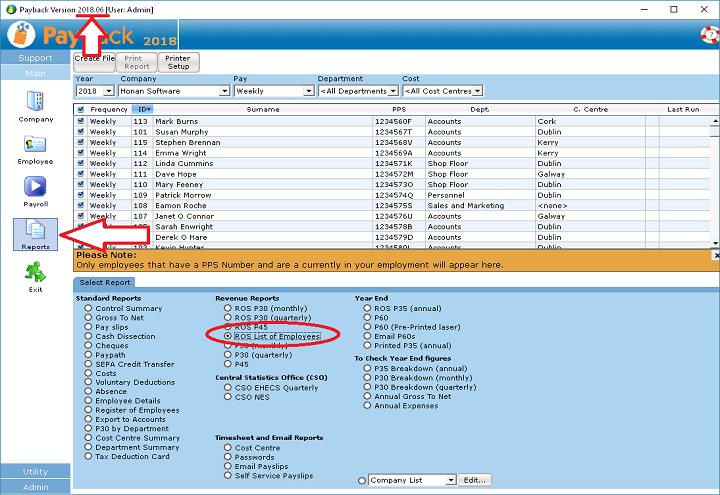Open the Company List dropdown
This screenshot has width=720, height=495.
click(451, 480)
